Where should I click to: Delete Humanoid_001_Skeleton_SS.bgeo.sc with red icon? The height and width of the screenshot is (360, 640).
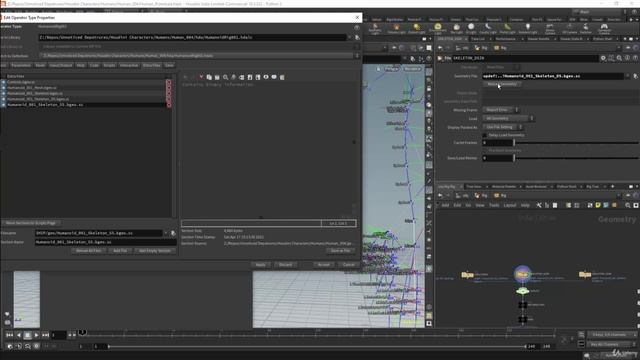(x=169, y=105)
